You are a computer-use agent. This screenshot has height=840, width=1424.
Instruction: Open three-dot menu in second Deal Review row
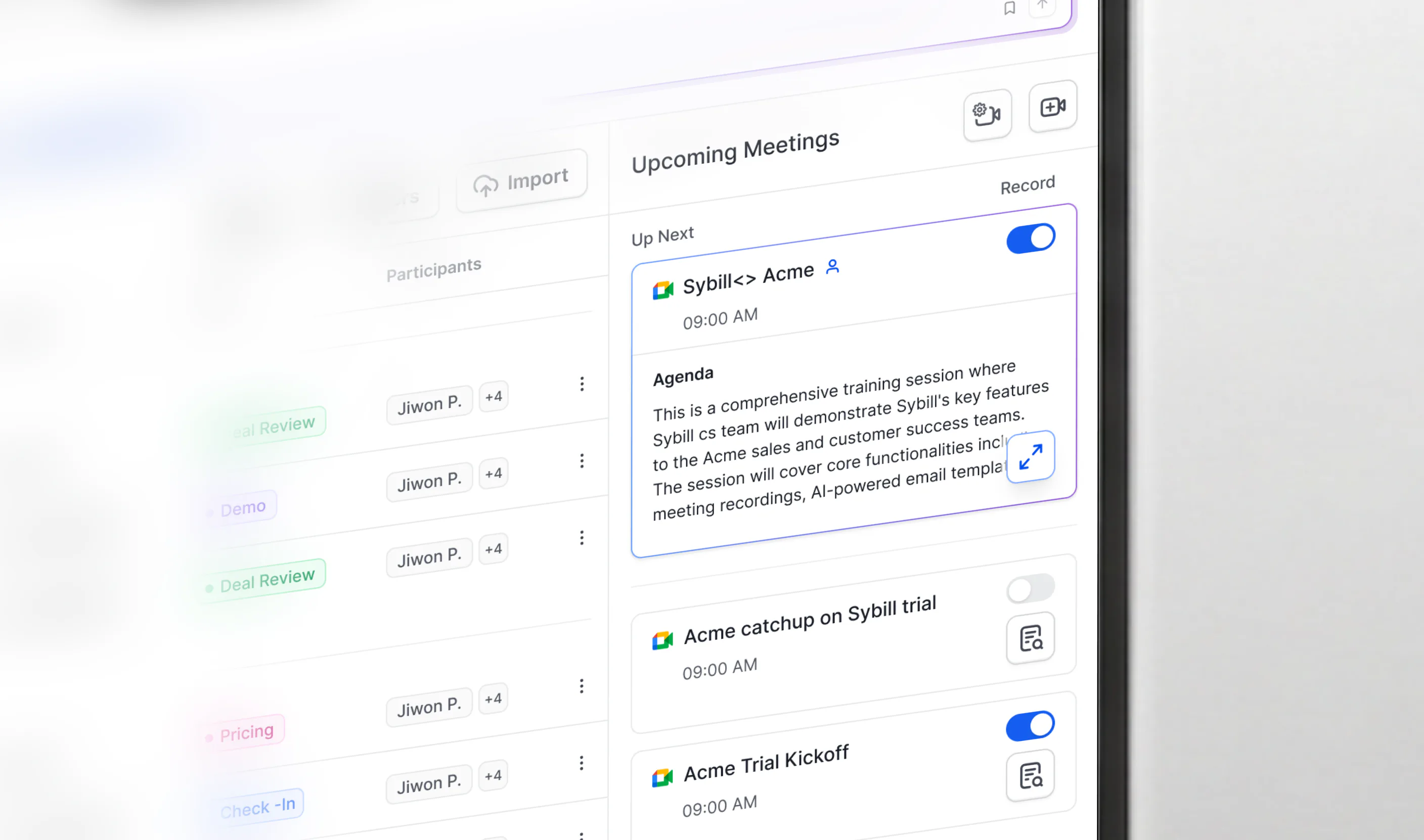[x=582, y=538]
